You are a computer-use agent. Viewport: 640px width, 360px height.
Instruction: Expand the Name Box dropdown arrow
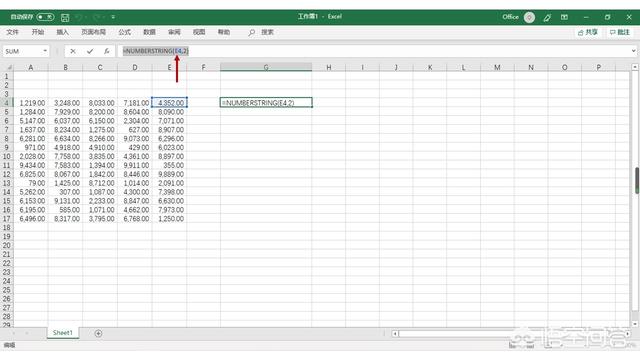(45, 51)
